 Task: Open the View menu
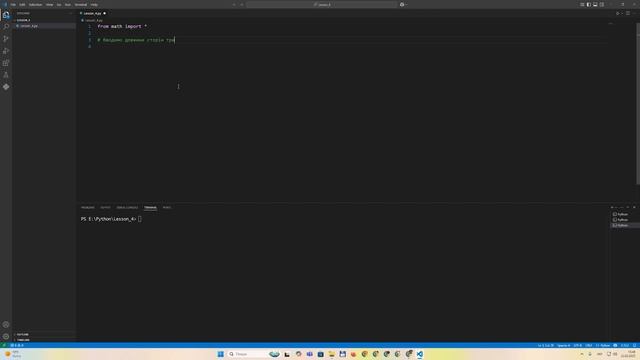[x=49, y=4]
